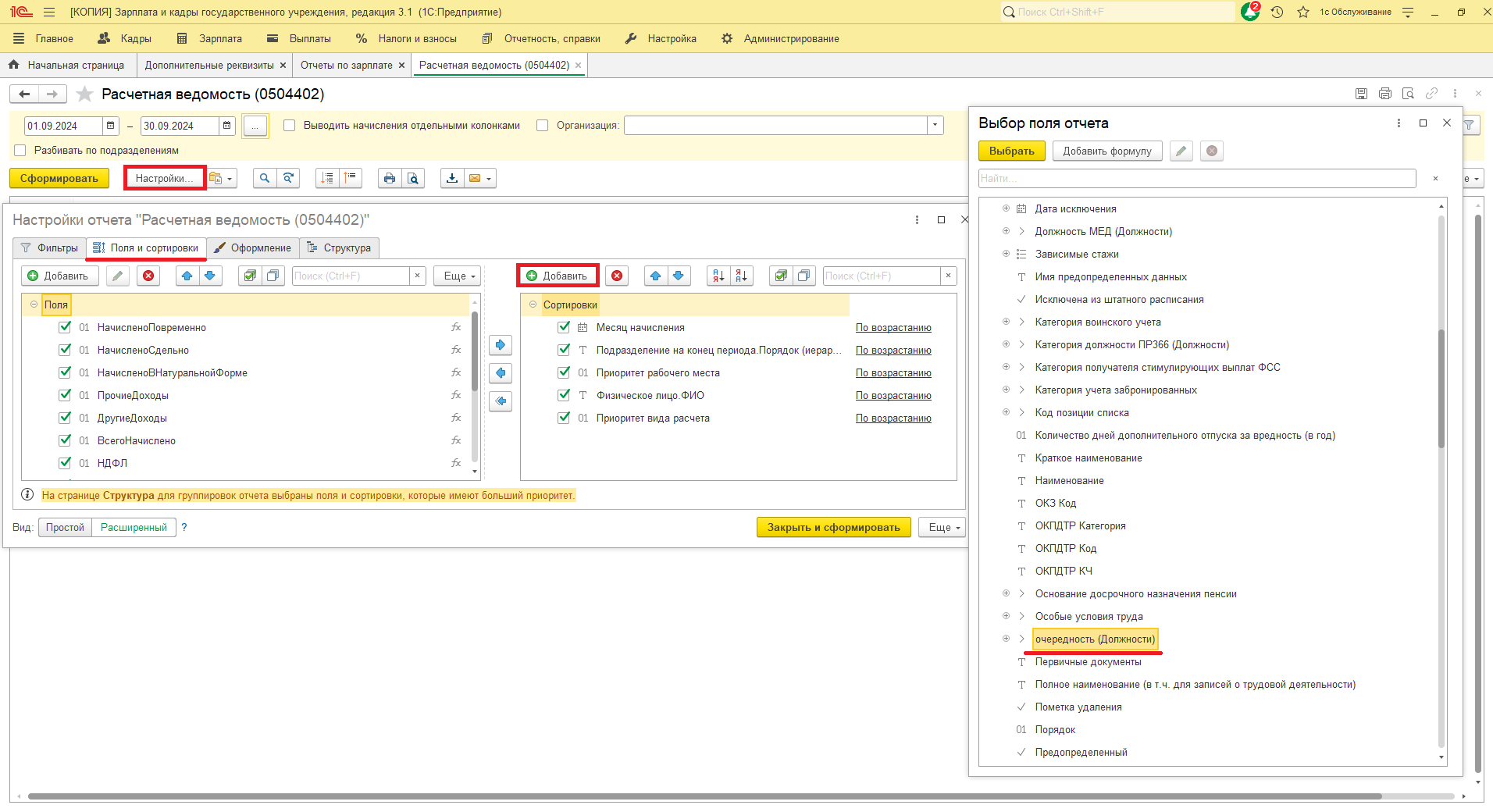The height and width of the screenshot is (812, 1493).
Task: Switch to the Структура tab
Action: point(339,248)
